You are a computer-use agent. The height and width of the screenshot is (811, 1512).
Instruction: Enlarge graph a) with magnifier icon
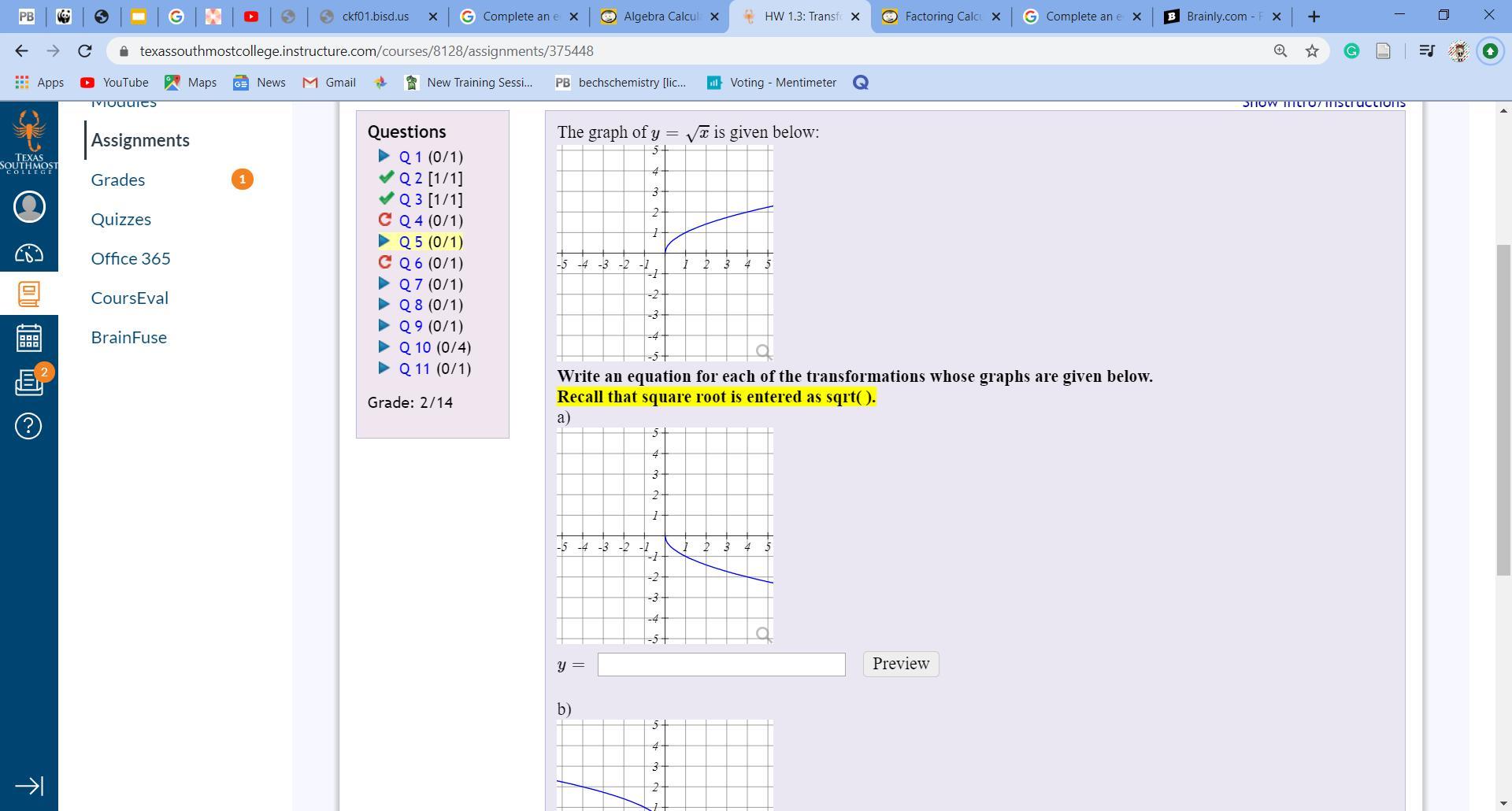[763, 634]
